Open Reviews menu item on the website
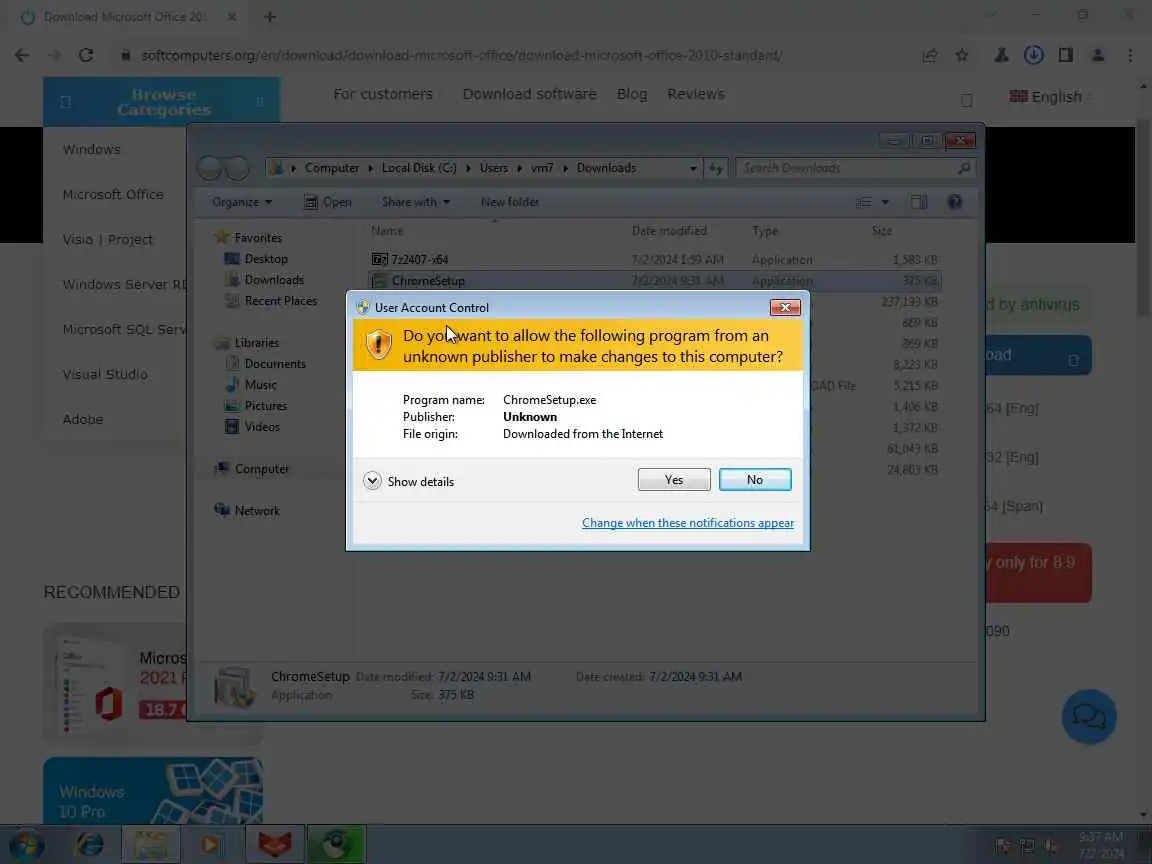The height and width of the screenshot is (864, 1152). (696, 94)
